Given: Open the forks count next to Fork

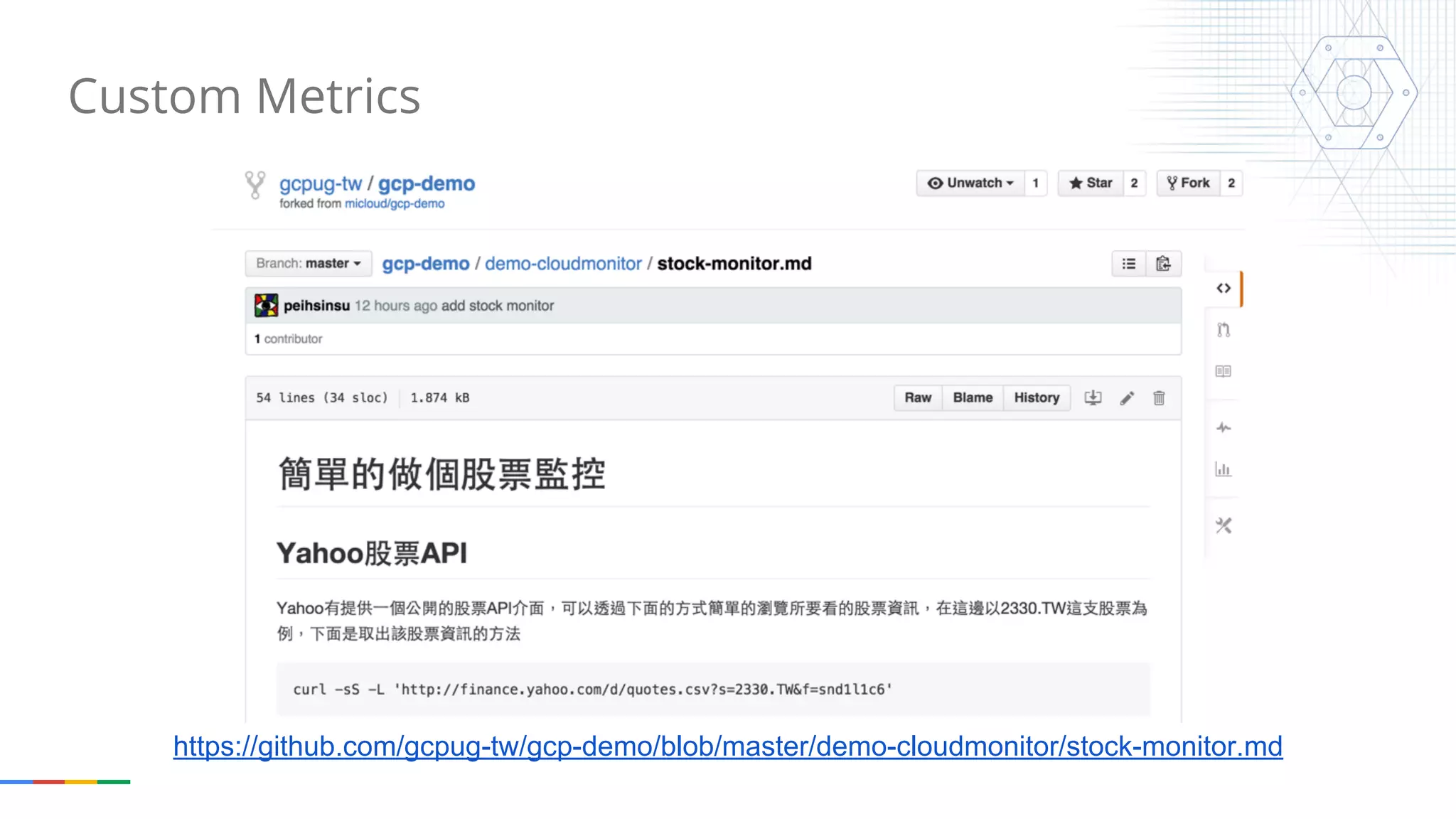Looking at the screenshot, I should [1231, 183].
